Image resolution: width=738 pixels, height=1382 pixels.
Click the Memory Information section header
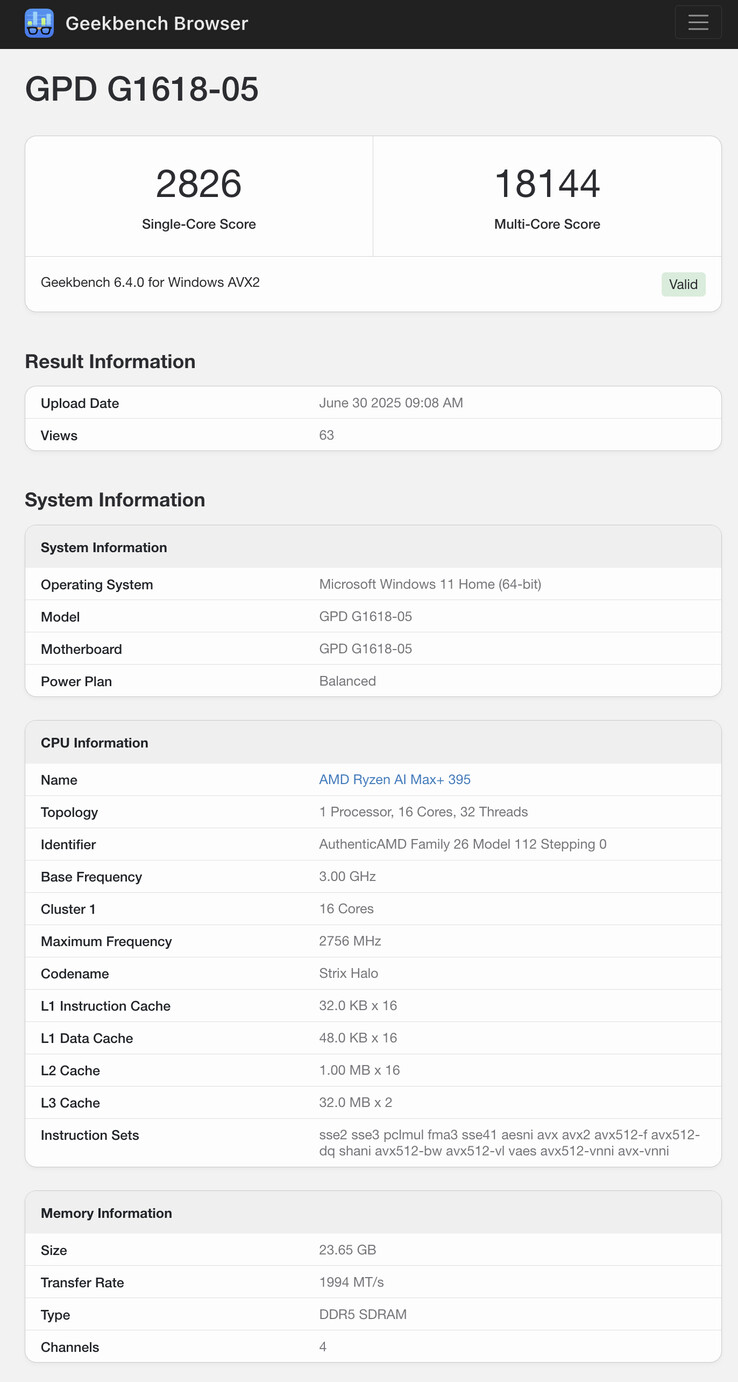click(373, 1213)
